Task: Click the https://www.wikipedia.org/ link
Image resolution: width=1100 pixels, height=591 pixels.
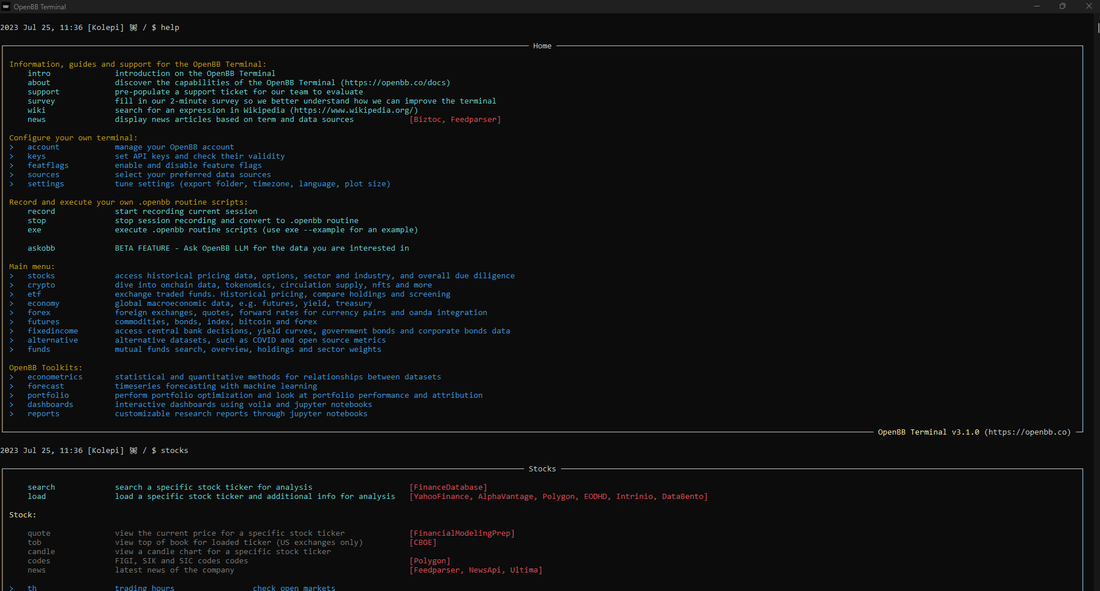Action: [354, 109]
